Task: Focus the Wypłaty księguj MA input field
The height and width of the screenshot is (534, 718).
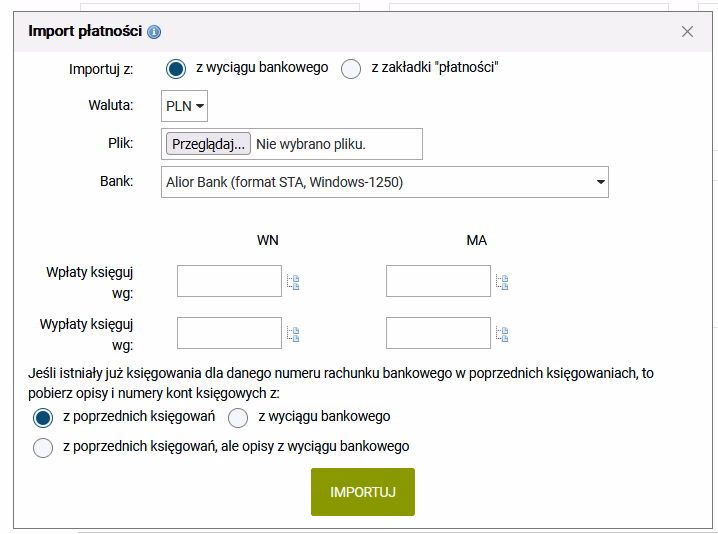Action: tap(438, 332)
